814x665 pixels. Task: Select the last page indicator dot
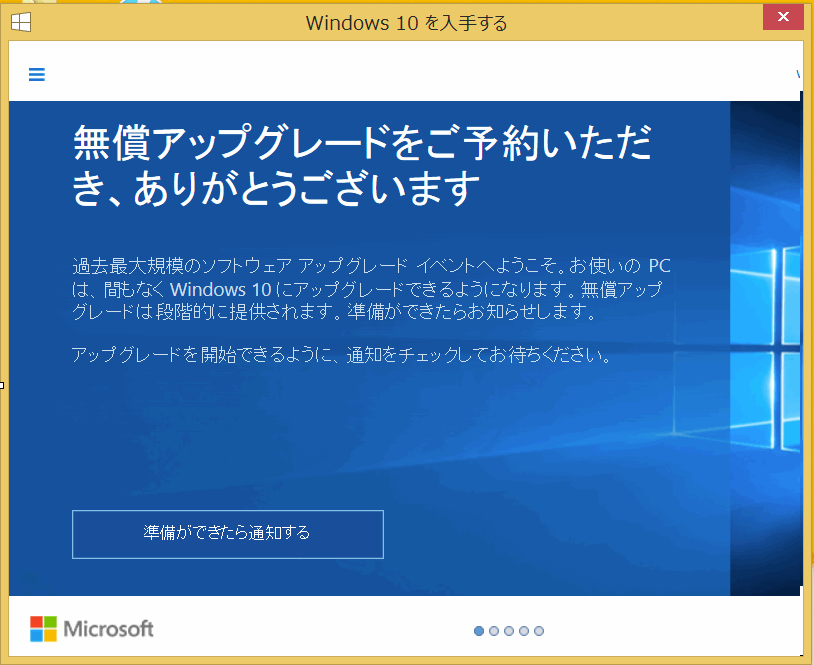click(x=539, y=631)
